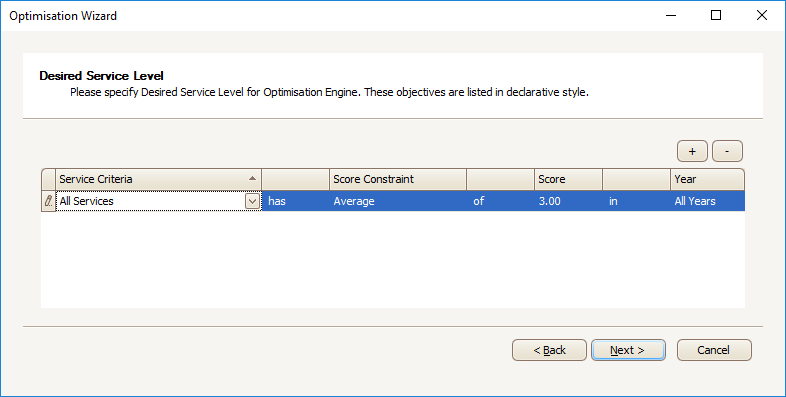Screen dimensions: 786x397
Task: Remove the selected service level row
Action: click(x=727, y=151)
